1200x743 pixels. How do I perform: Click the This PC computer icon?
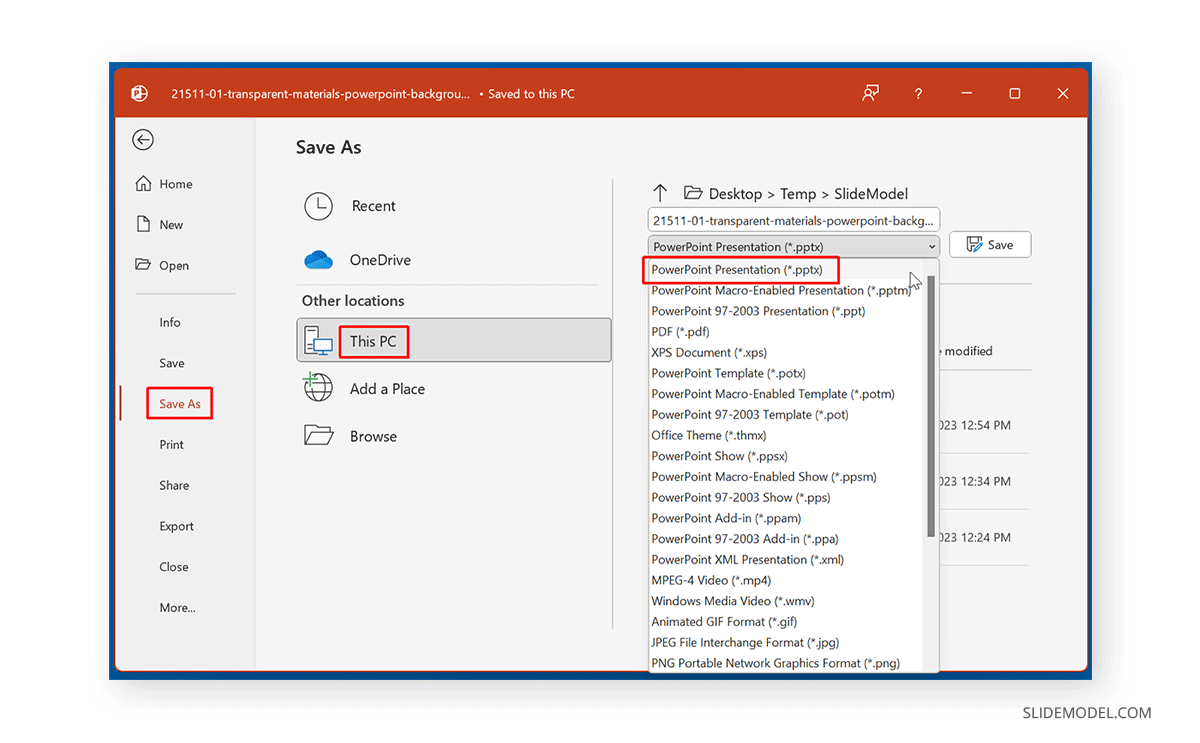319,340
